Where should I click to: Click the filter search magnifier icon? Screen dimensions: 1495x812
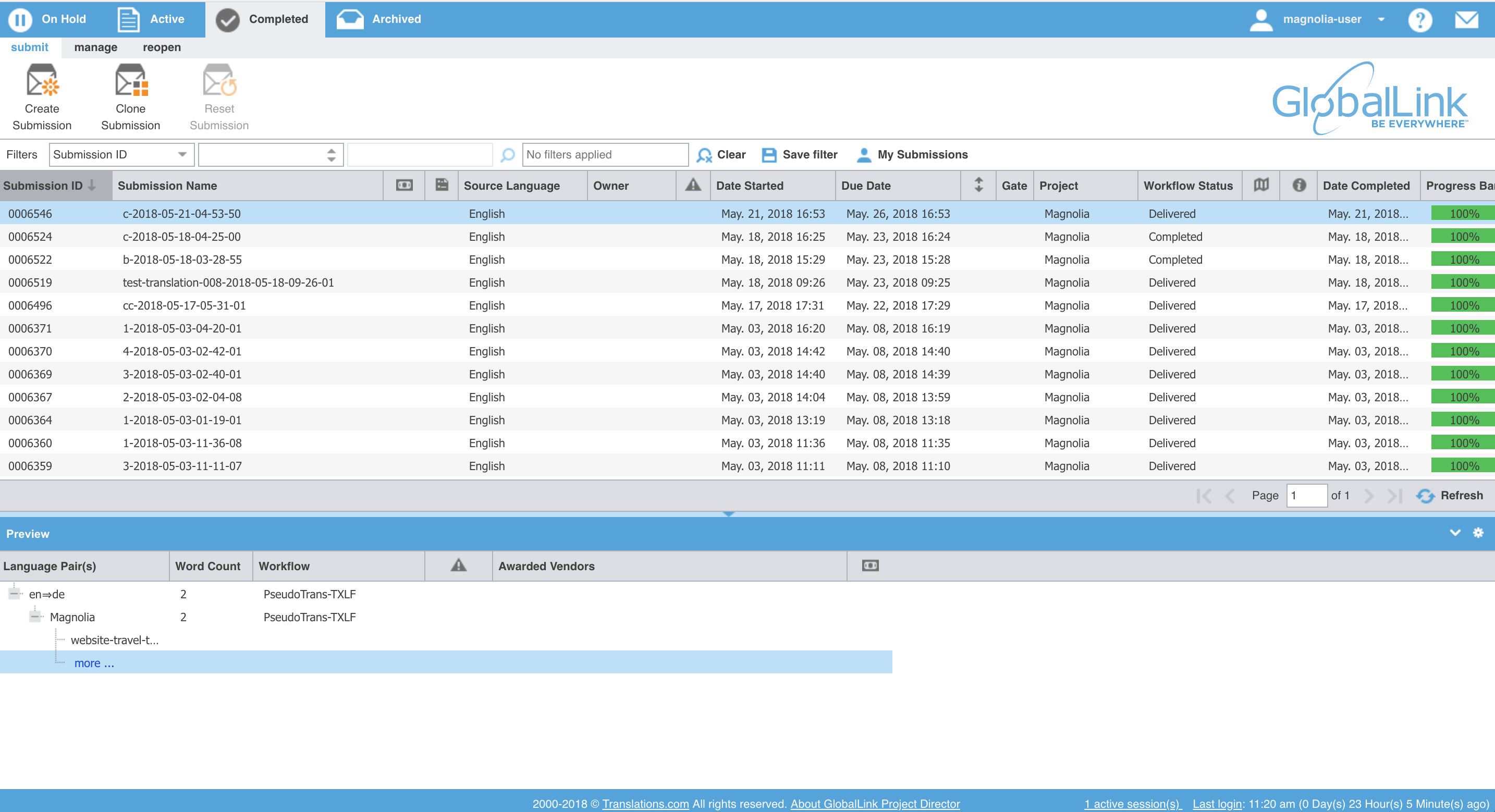(x=507, y=154)
